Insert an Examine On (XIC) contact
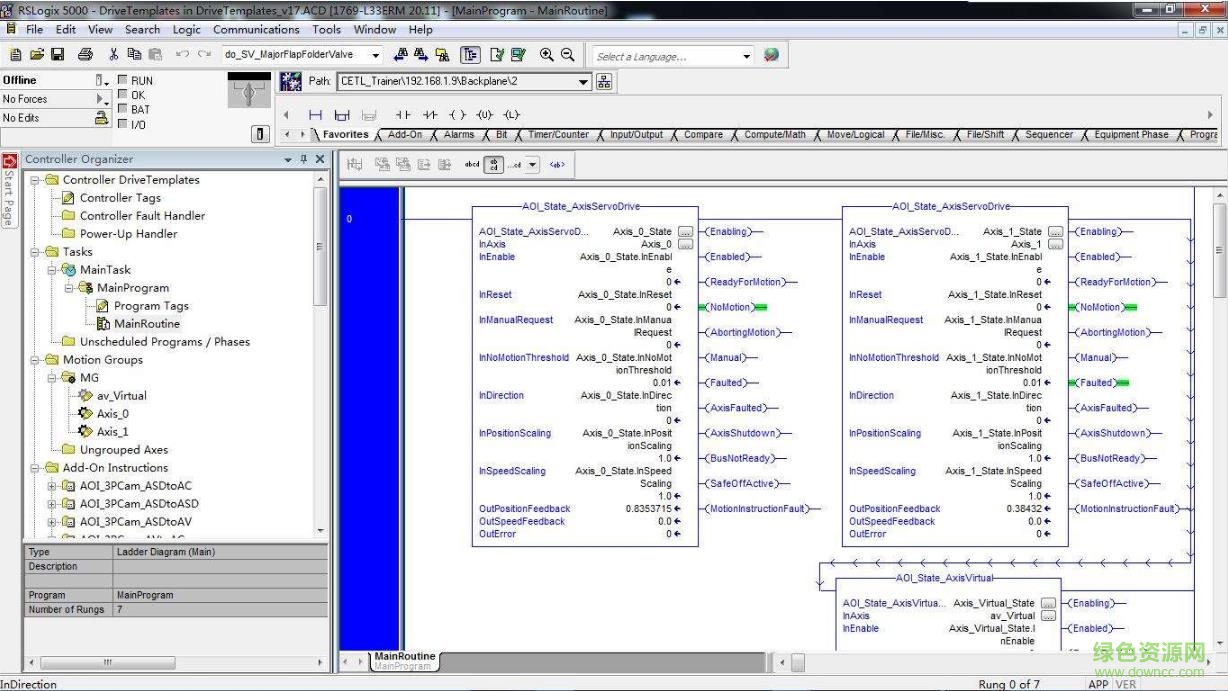This screenshot has width=1228, height=691. pos(403,115)
